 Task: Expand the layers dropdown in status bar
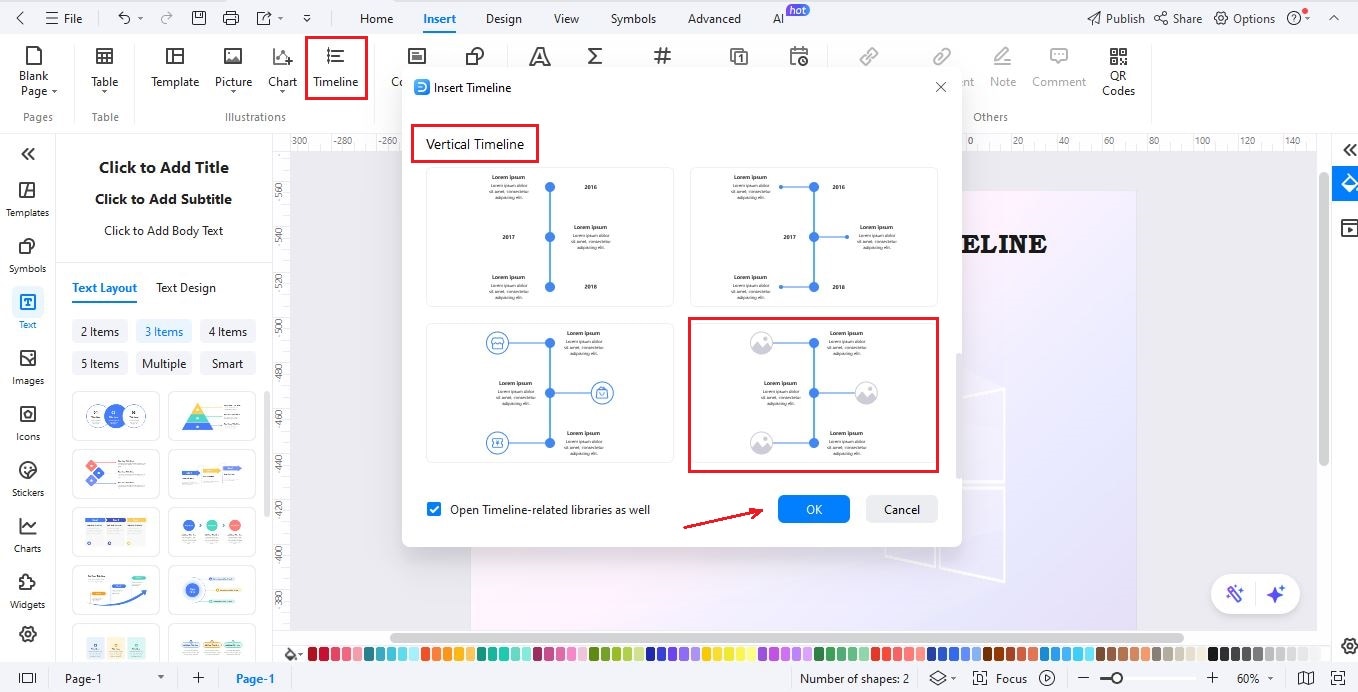(x=954, y=678)
